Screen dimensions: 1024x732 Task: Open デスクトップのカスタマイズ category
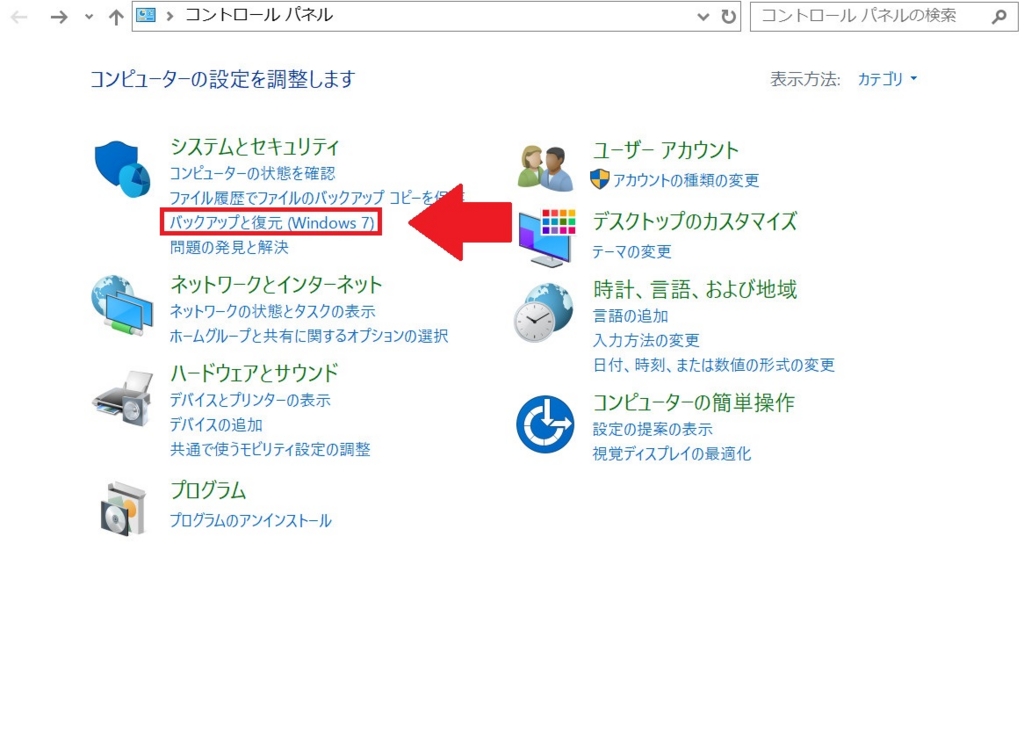point(695,221)
